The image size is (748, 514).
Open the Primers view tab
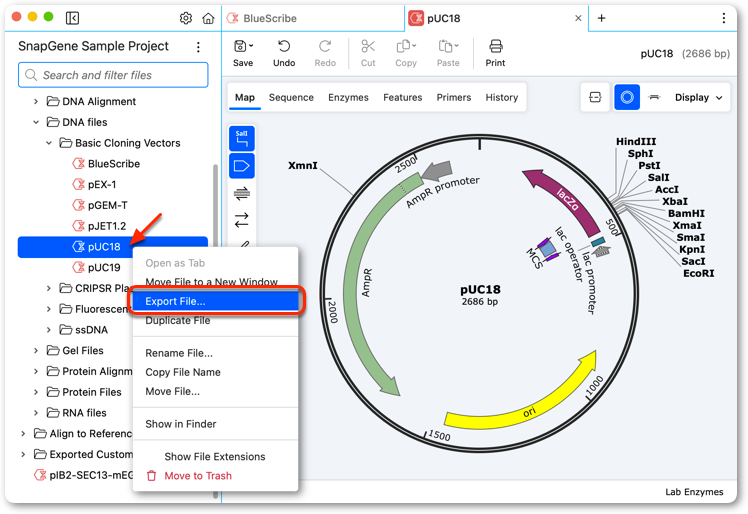click(x=454, y=97)
